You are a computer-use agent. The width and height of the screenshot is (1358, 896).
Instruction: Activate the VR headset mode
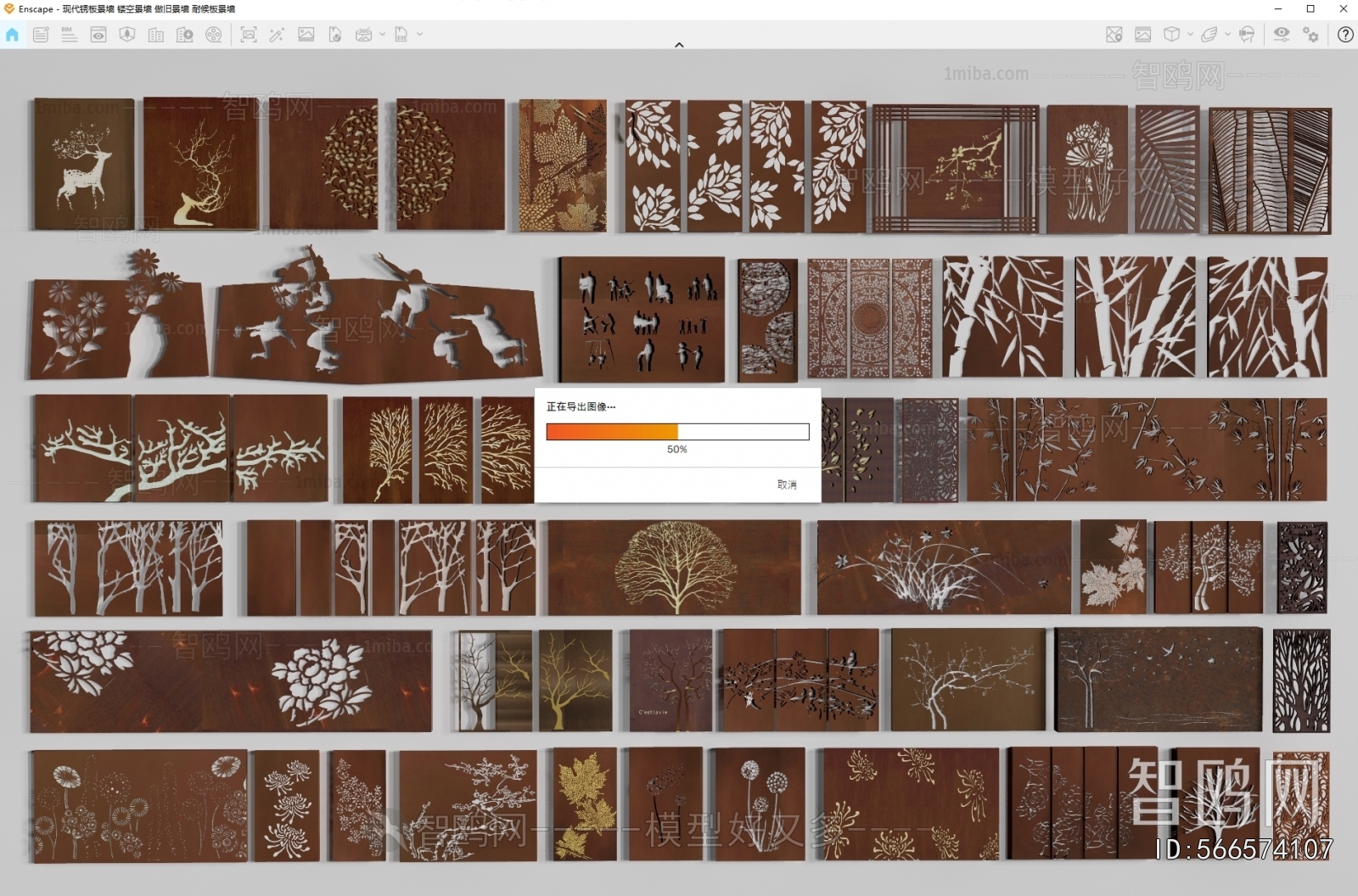[1246, 35]
